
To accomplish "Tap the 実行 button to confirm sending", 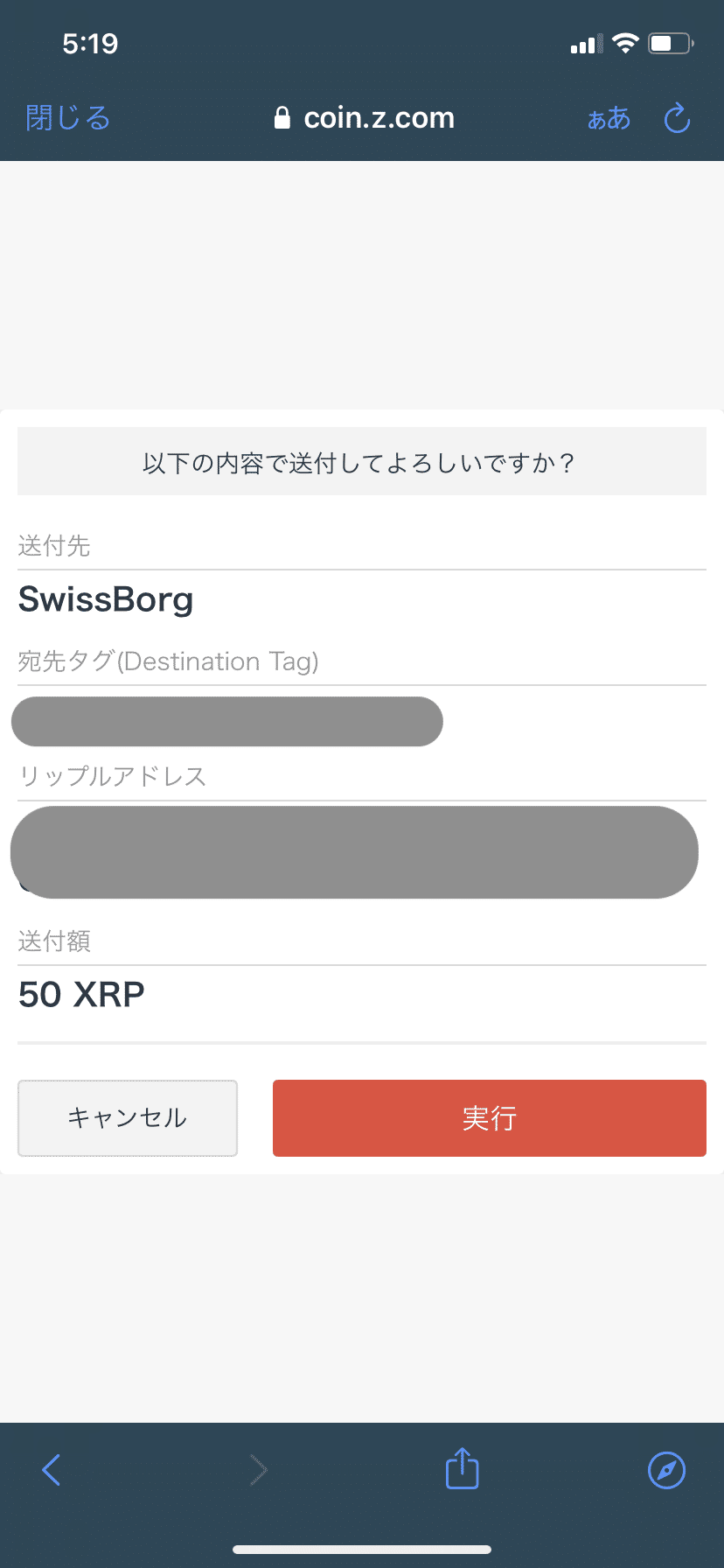I will [489, 1117].
